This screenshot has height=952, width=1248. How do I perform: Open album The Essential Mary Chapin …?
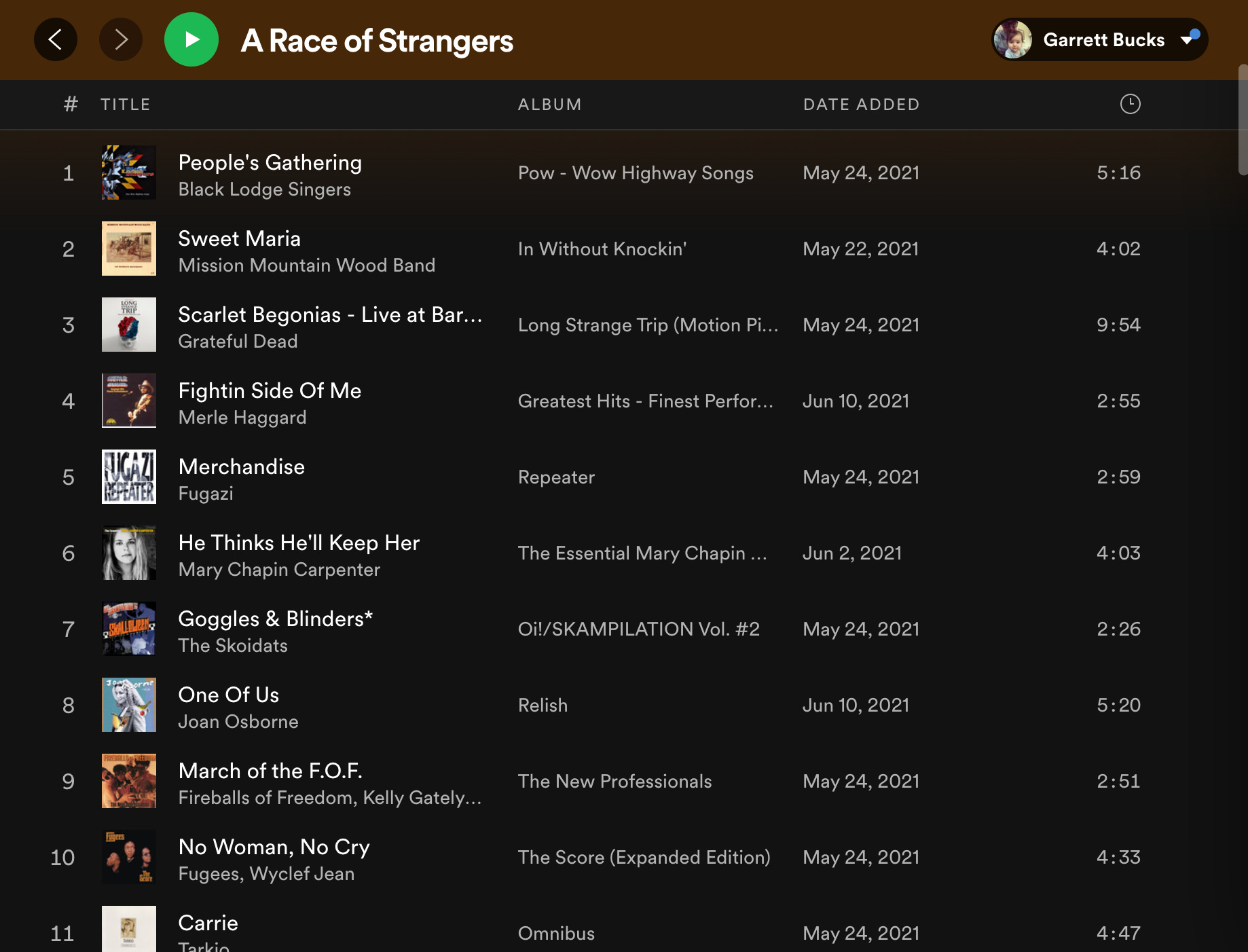[642, 553]
